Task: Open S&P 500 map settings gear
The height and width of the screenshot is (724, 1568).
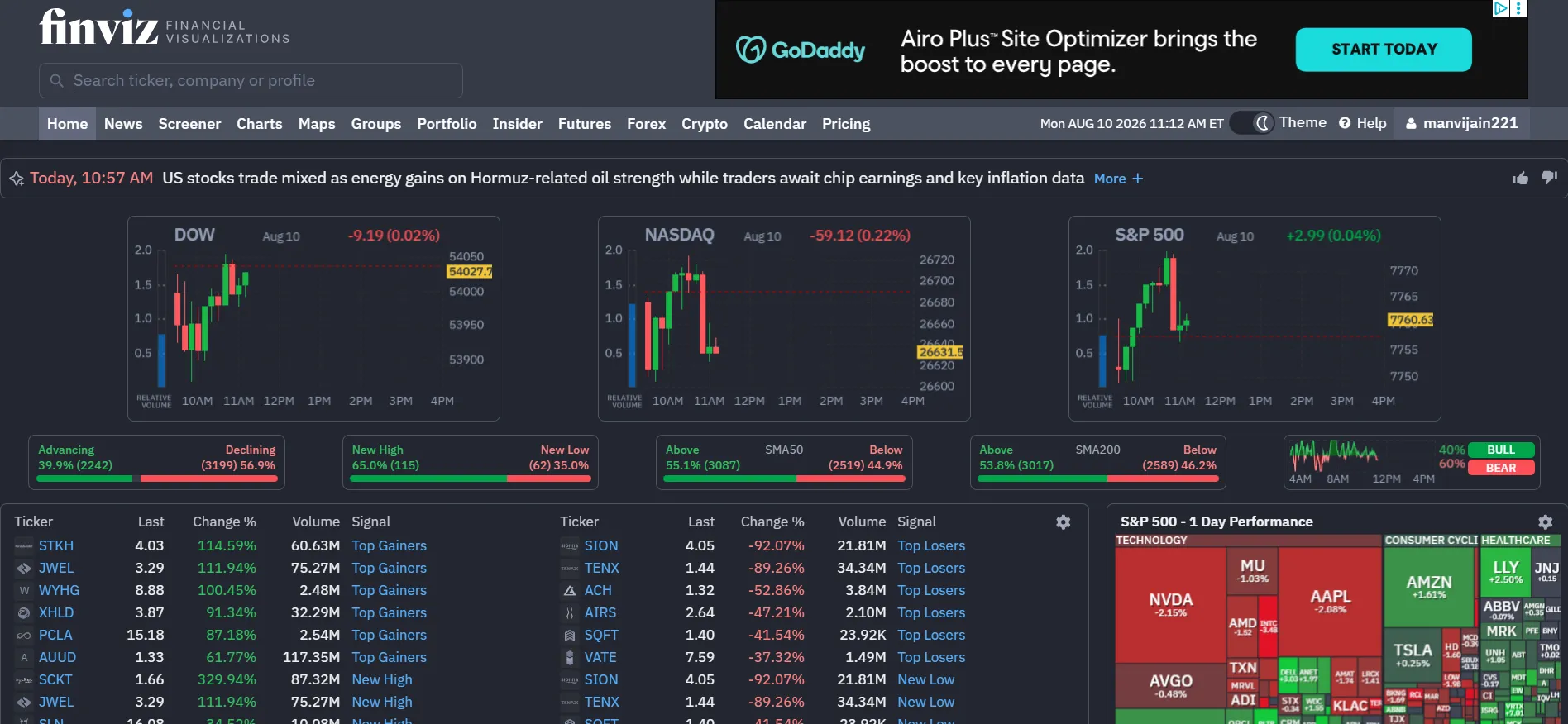Action: [1545, 522]
